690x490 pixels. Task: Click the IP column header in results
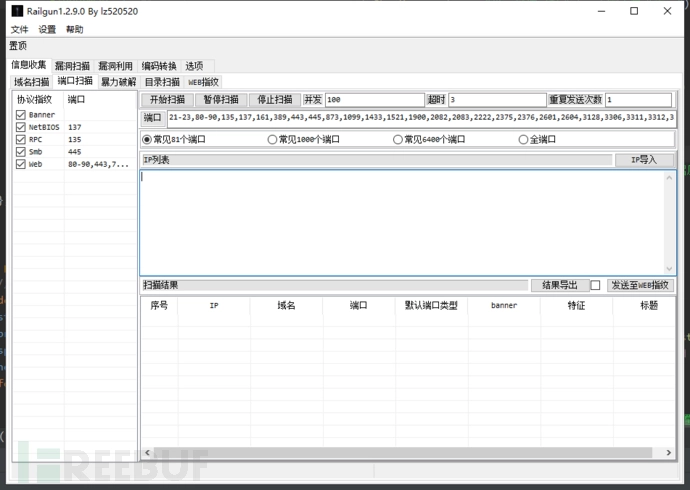(x=214, y=305)
